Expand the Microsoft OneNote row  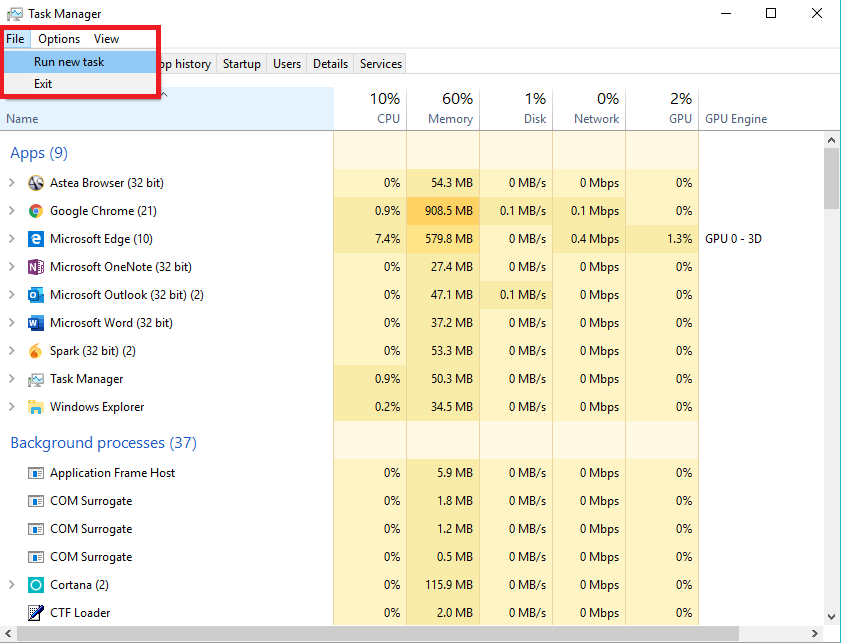click(11, 267)
